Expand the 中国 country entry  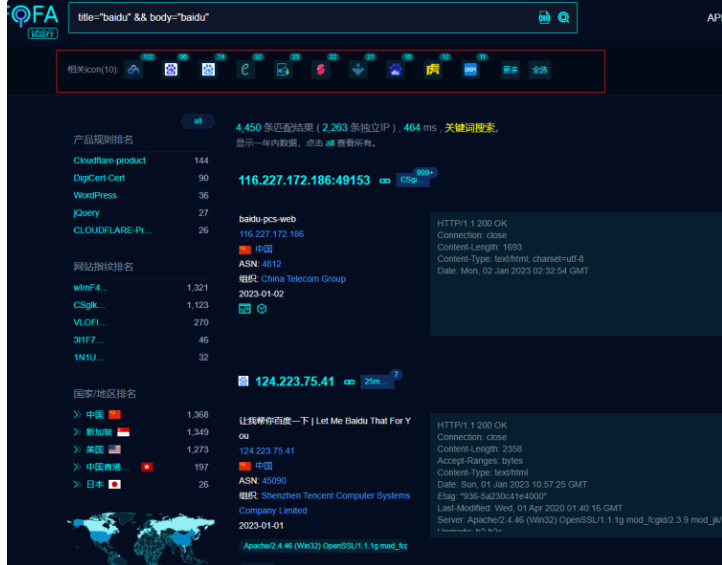click(x=77, y=415)
